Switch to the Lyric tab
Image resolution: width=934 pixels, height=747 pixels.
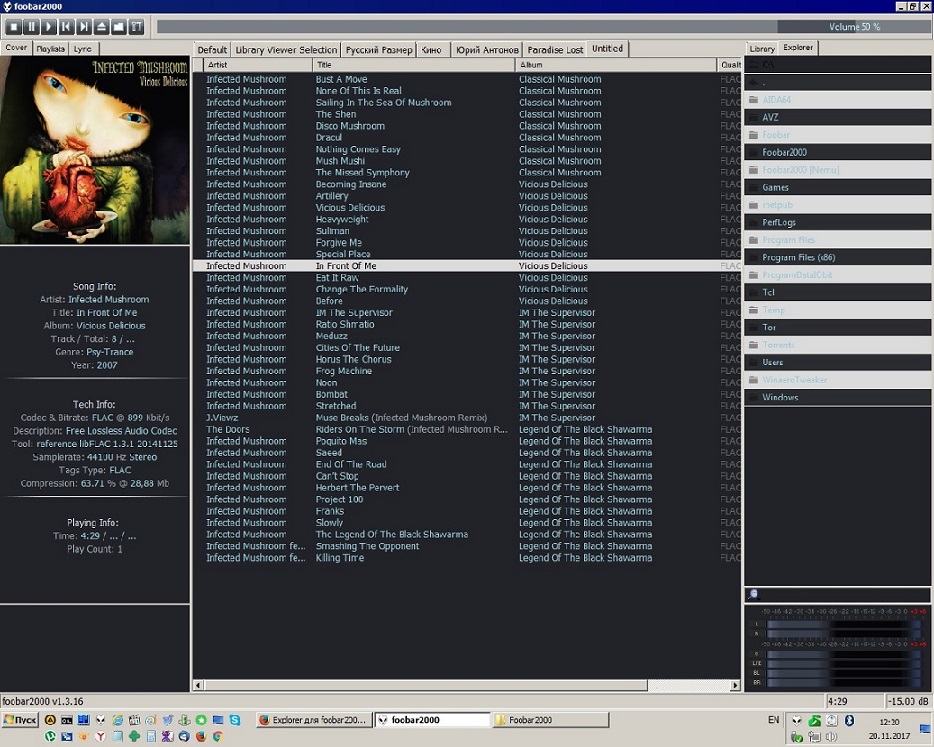pos(83,48)
